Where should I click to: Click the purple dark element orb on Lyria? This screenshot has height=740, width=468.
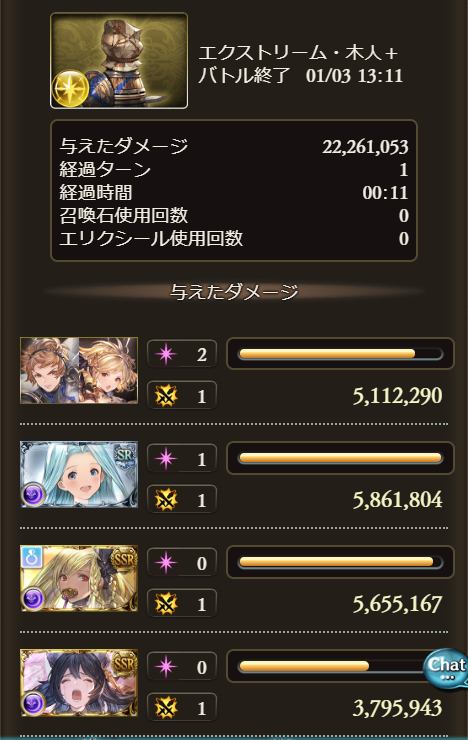click(x=34, y=495)
